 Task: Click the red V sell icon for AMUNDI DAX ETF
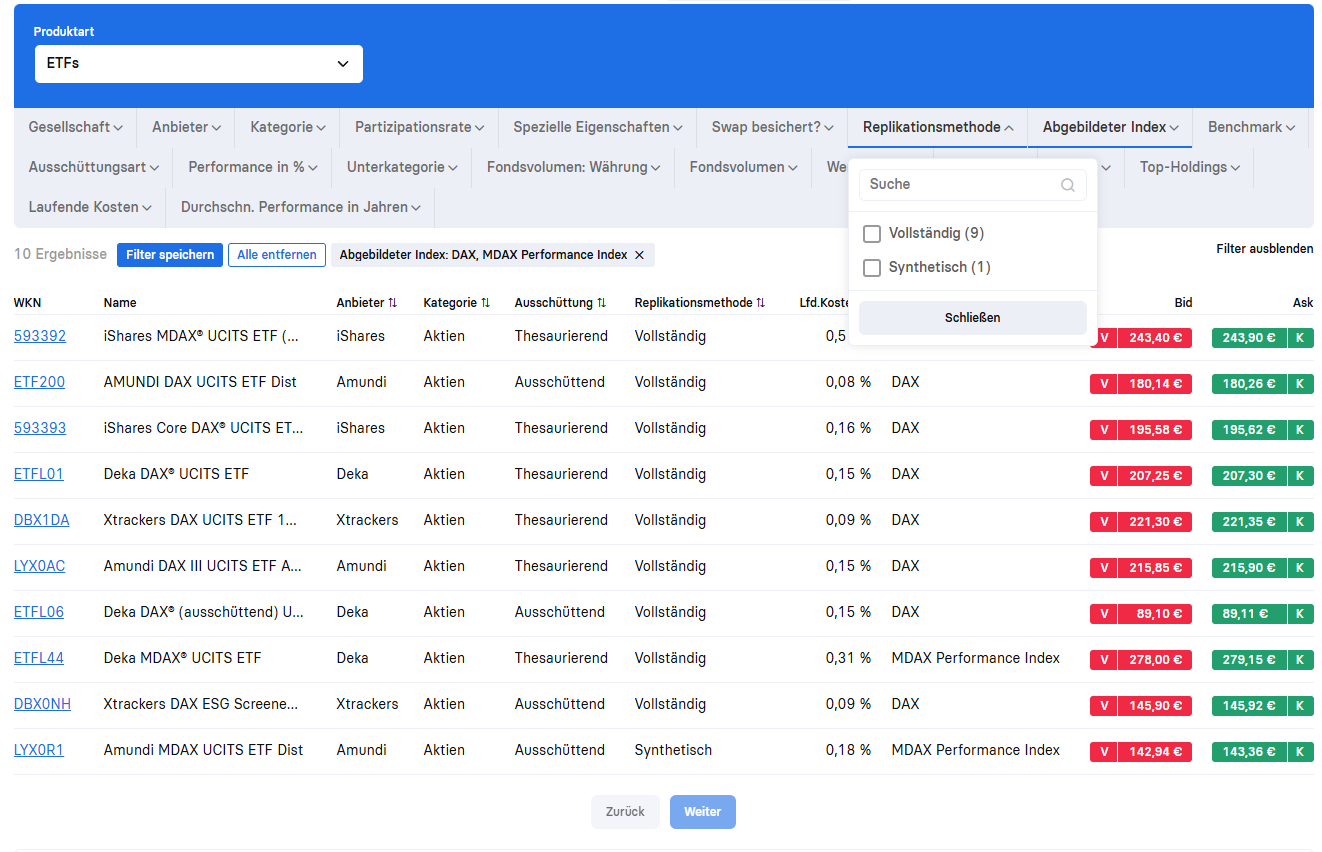(x=1104, y=383)
